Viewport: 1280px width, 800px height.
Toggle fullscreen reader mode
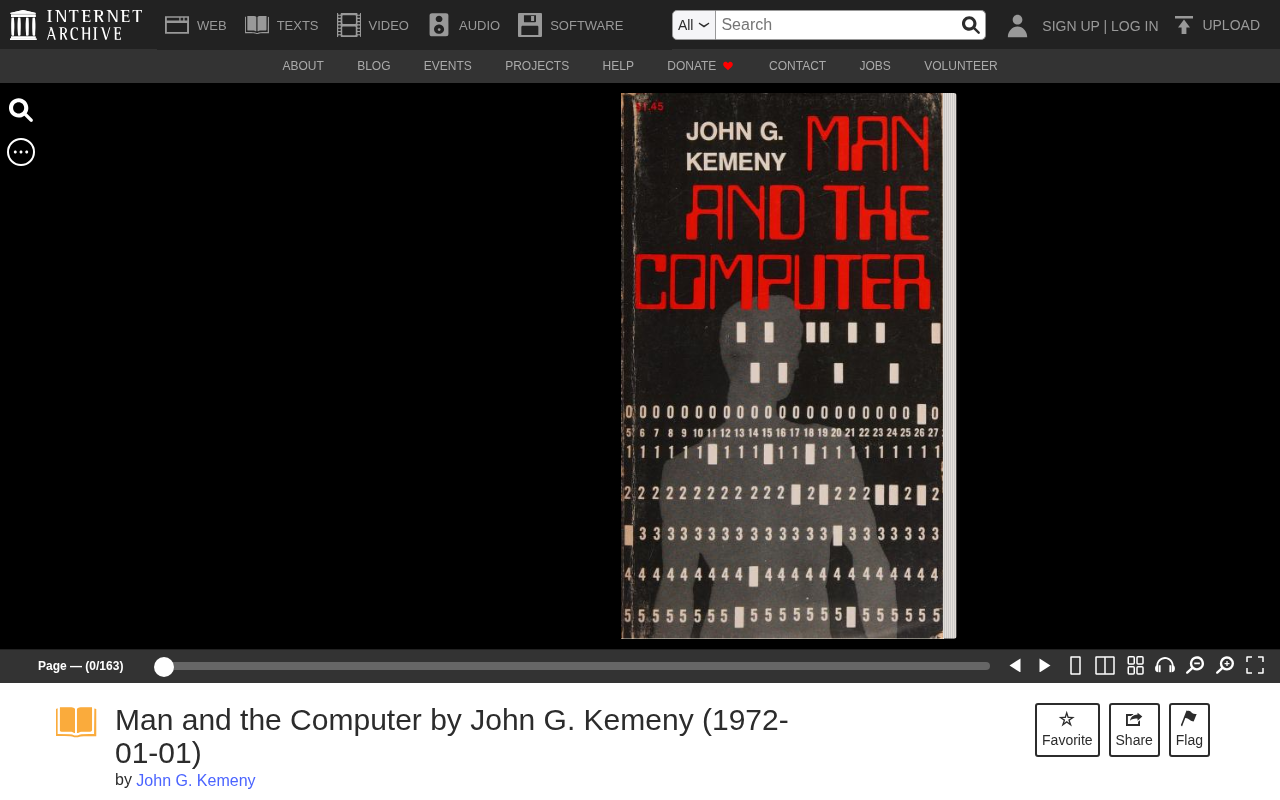[x=1255, y=666]
